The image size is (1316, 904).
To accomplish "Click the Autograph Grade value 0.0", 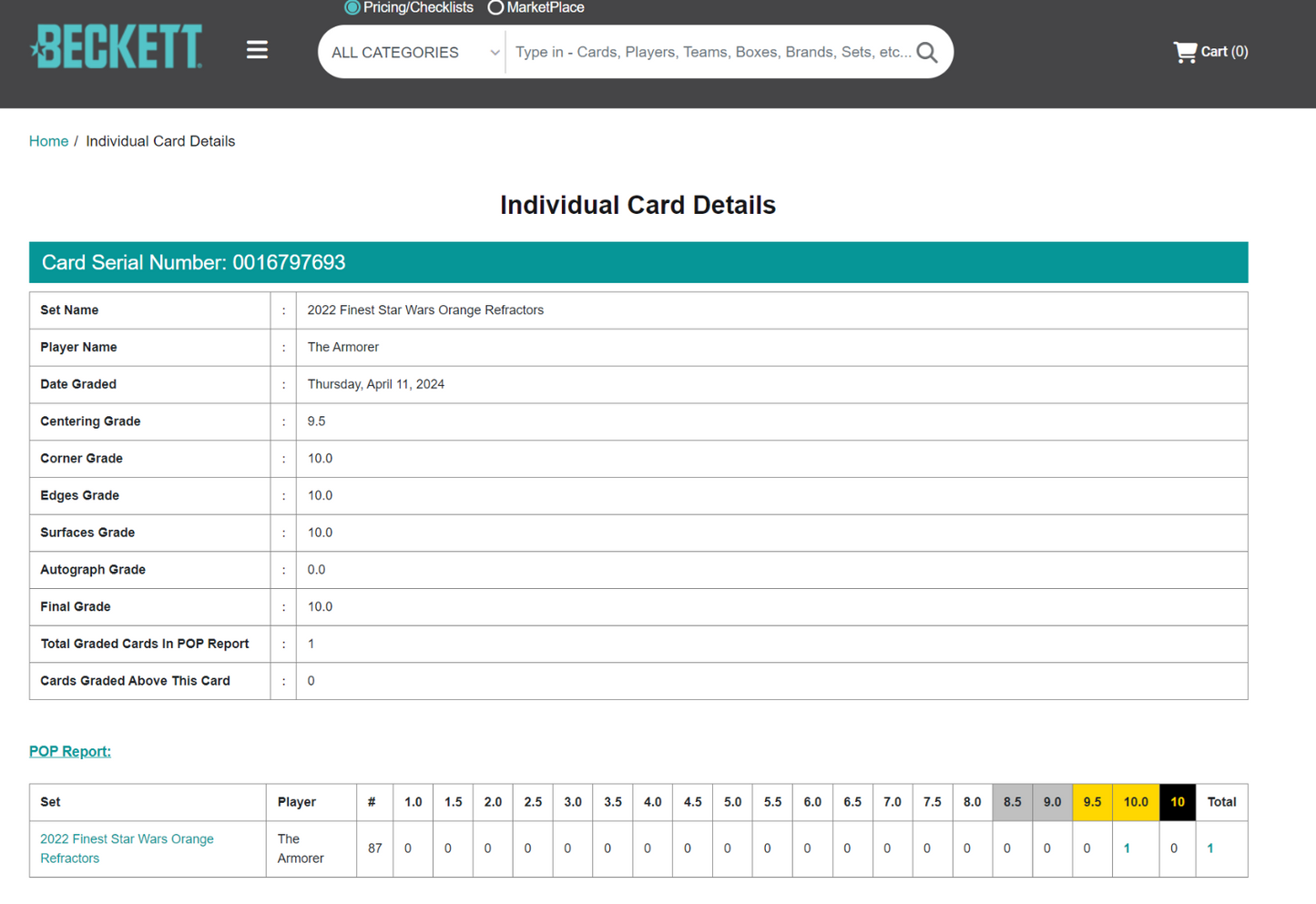I will (316, 570).
